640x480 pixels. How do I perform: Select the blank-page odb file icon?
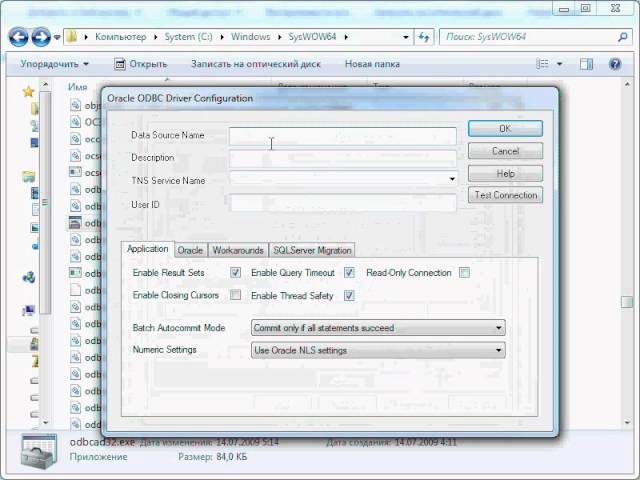(x=75, y=290)
